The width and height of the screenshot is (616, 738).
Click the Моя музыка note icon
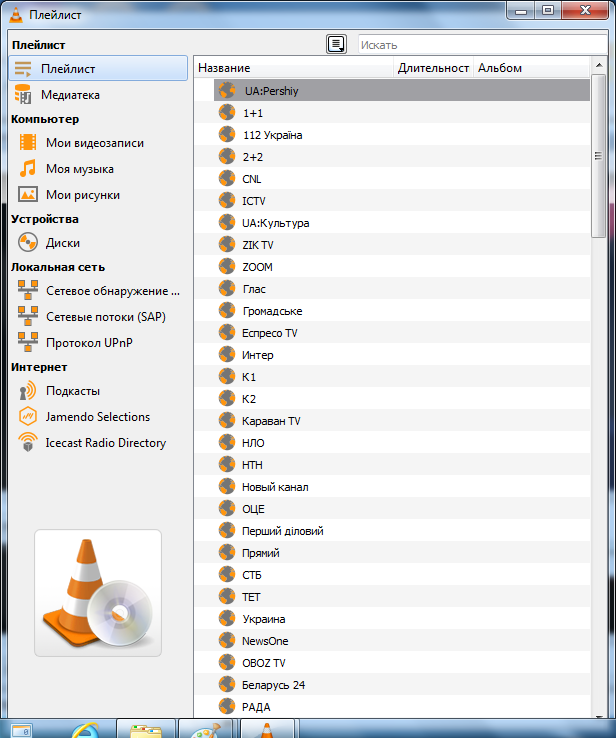28,168
